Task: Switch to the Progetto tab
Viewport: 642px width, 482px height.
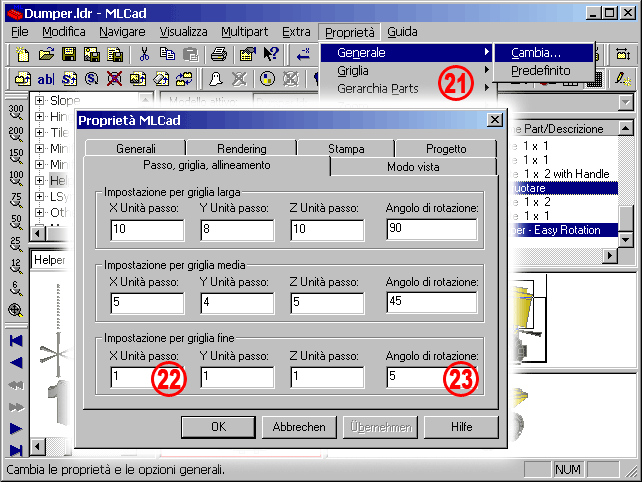Action: (446, 148)
